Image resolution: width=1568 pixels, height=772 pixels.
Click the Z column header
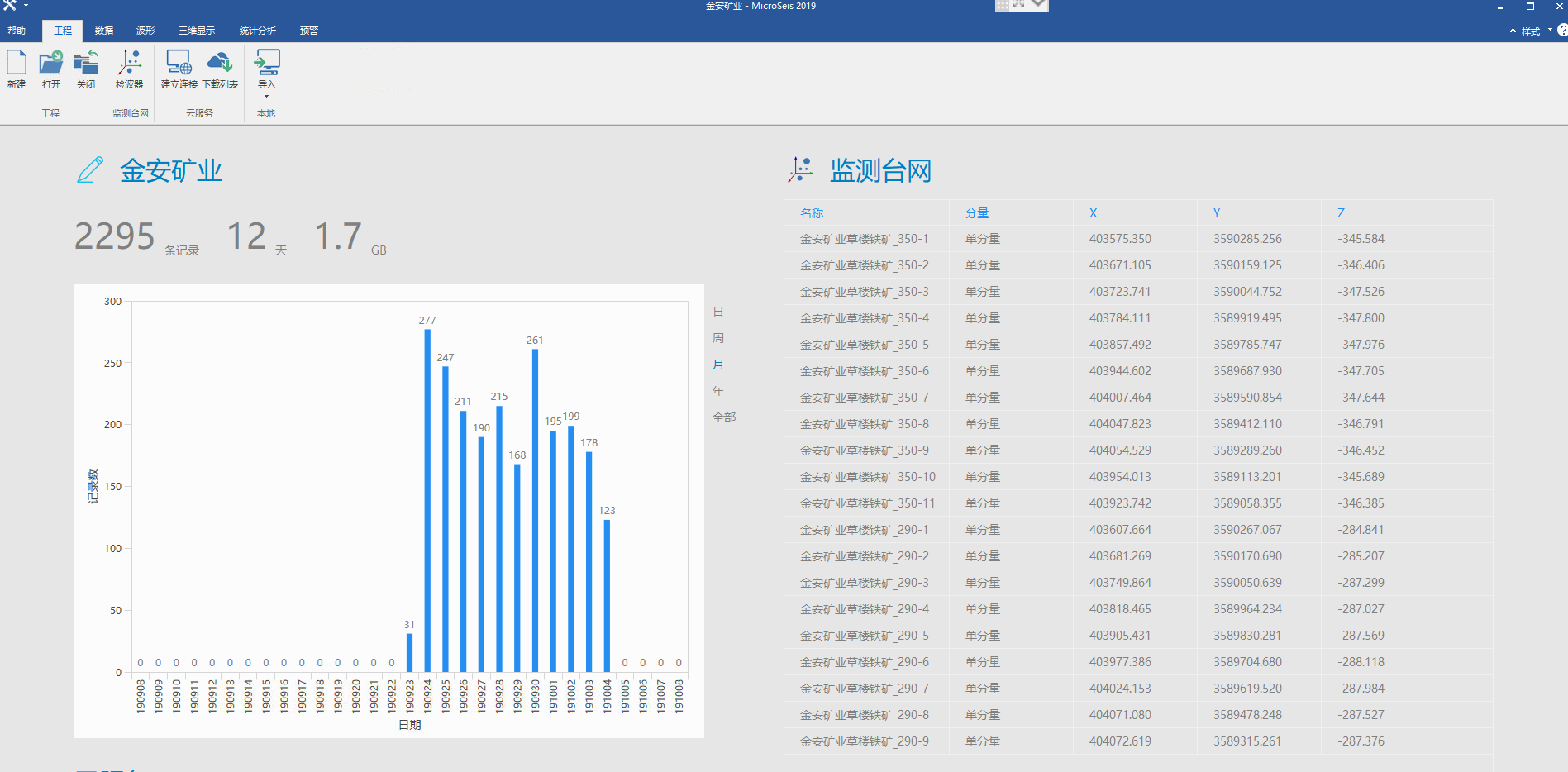(x=1341, y=213)
